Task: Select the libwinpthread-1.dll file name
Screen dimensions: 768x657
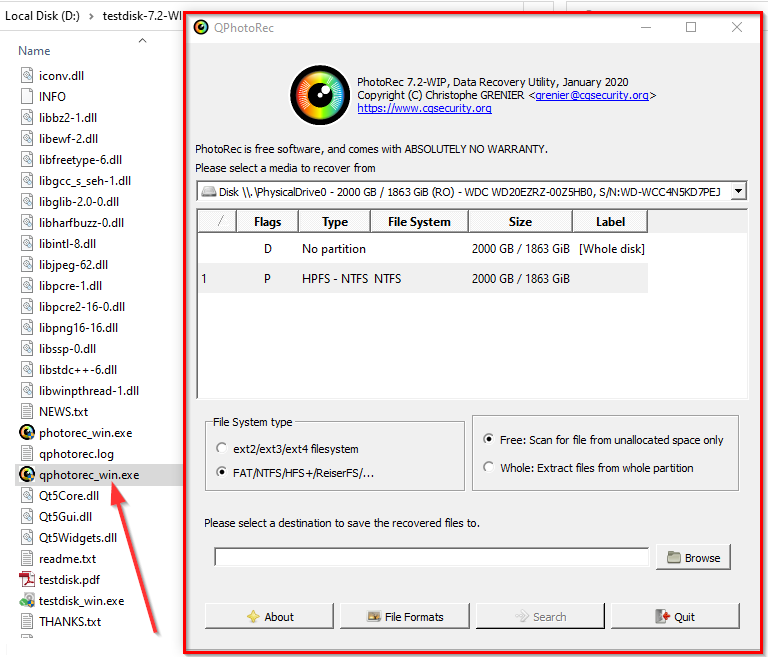Action: point(89,391)
